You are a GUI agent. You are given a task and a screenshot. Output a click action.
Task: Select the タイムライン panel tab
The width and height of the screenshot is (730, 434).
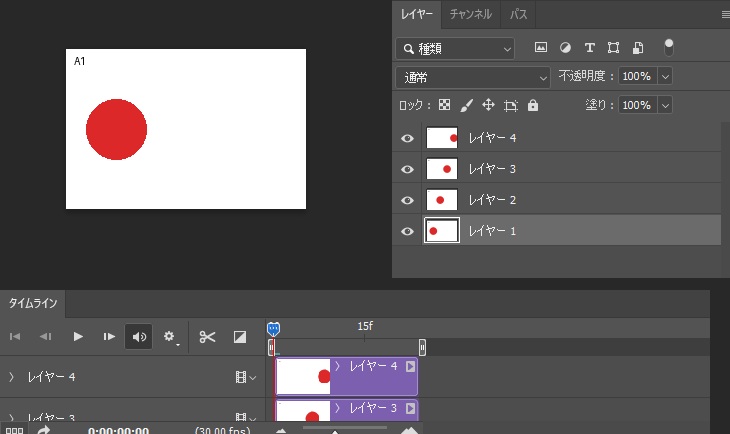33,303
